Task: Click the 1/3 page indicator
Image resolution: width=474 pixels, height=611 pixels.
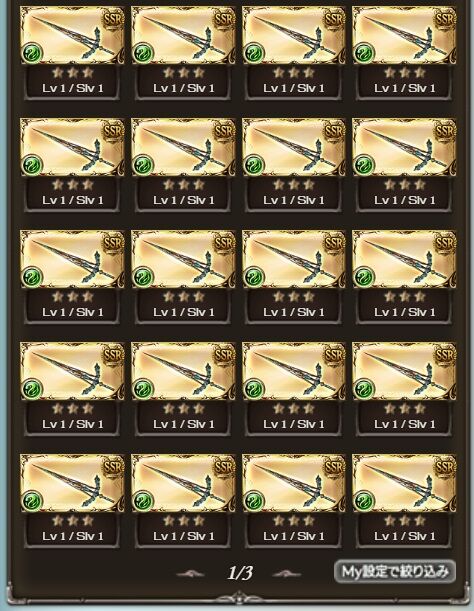Action: [x=240, y=573]
